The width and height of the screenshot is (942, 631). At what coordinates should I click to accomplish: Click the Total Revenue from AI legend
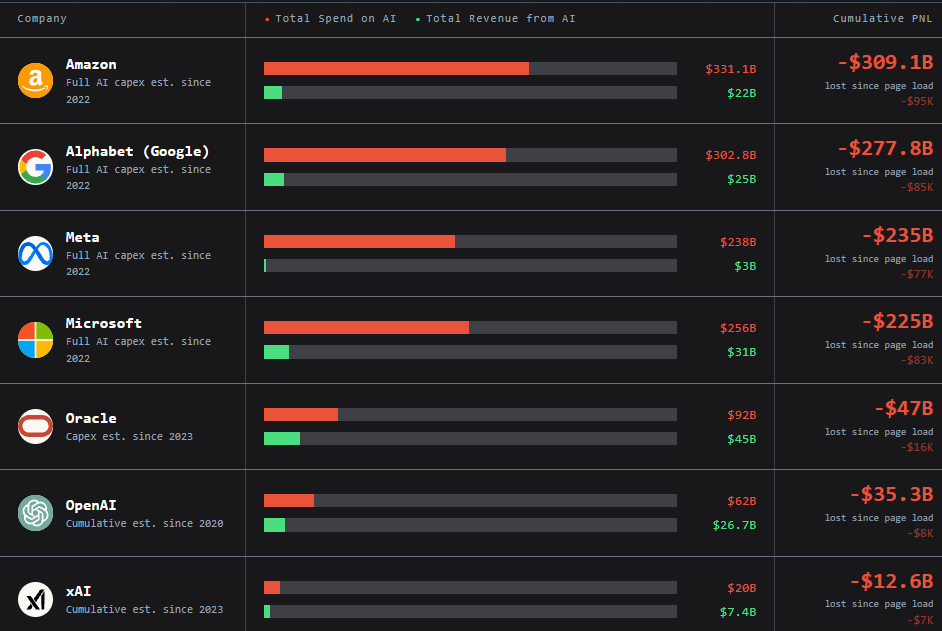click(496, 19)
